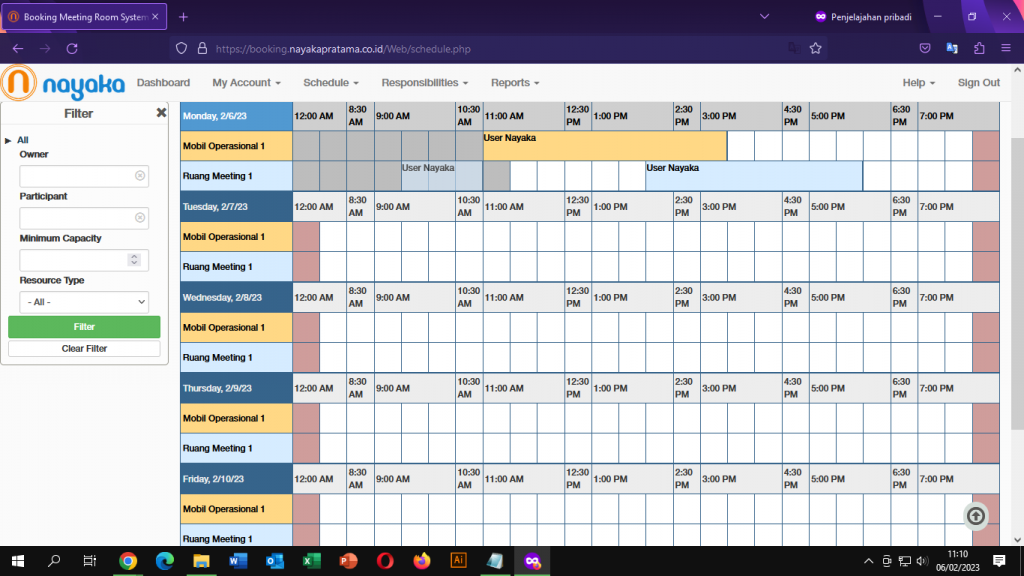This screenshot has height=576, width=1024.
Task: Open Excel from the Windows taskbar
Action: coord(310,561)
